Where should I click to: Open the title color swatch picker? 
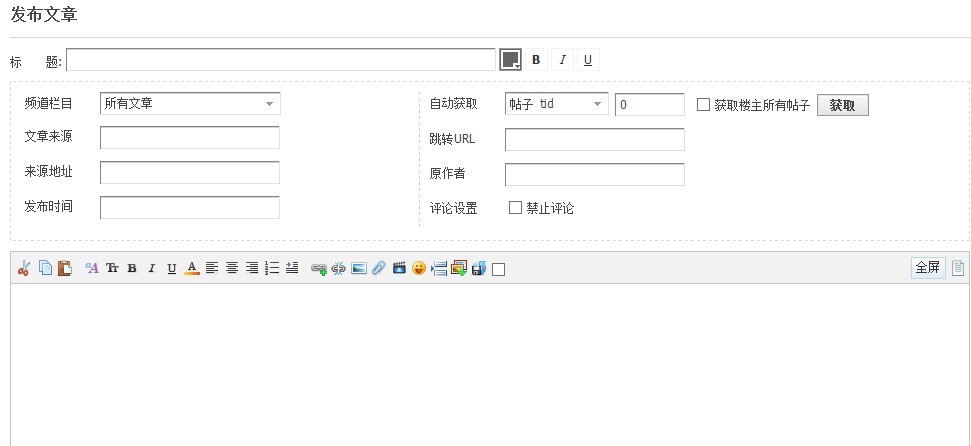click(x=510, y=60)
